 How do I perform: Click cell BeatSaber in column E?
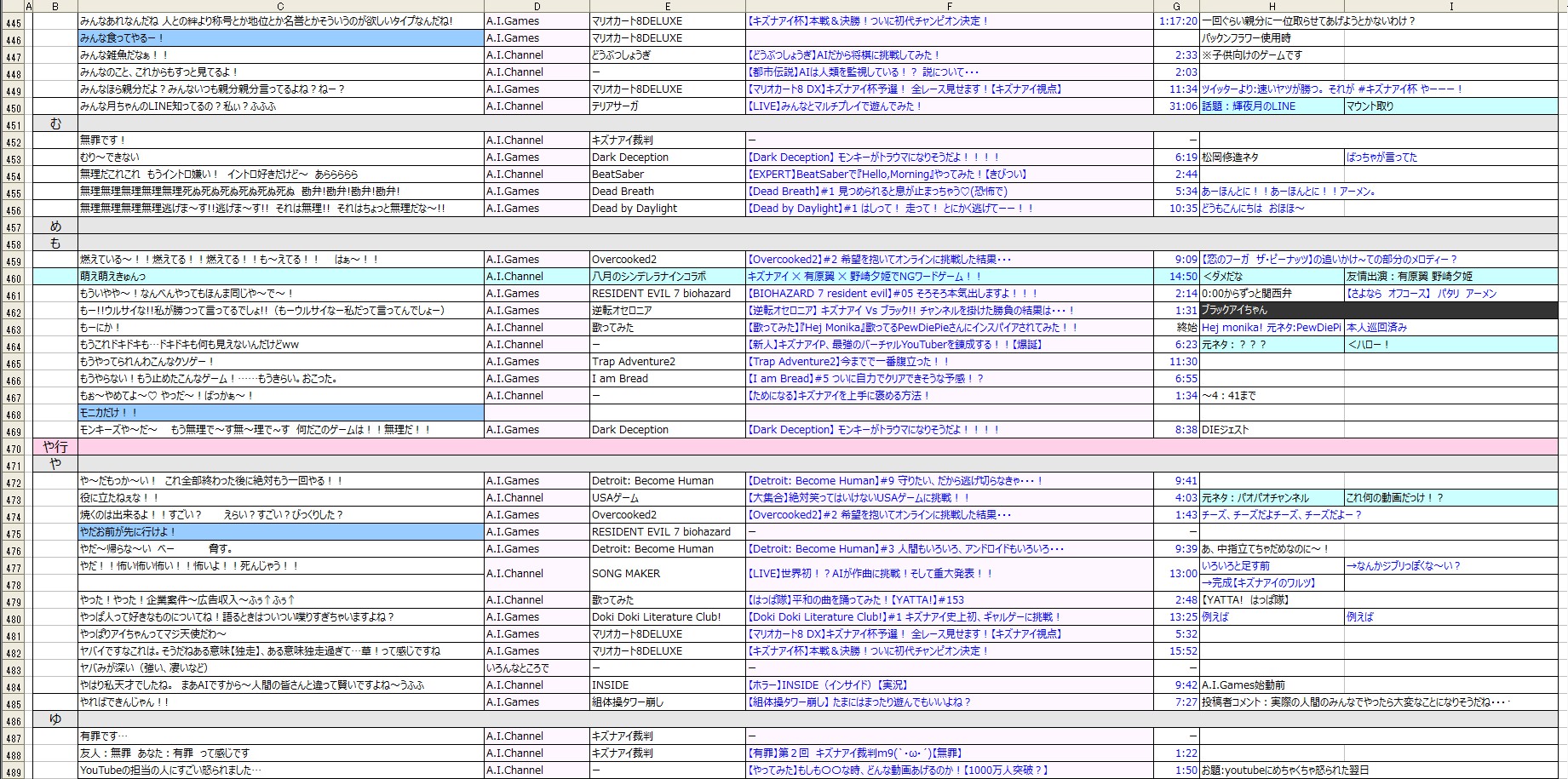point(667,175)
